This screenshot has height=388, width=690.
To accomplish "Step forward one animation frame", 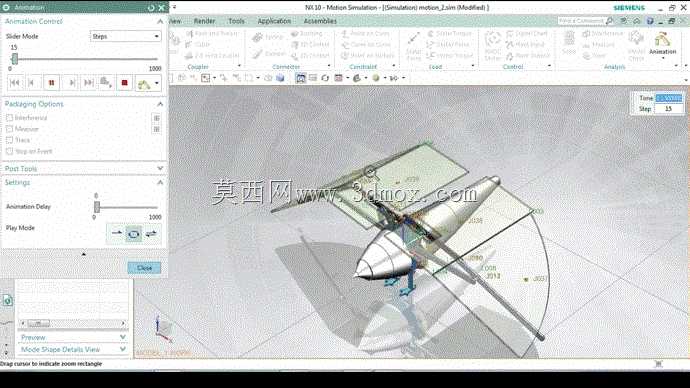I will click(x=72, y=83).
